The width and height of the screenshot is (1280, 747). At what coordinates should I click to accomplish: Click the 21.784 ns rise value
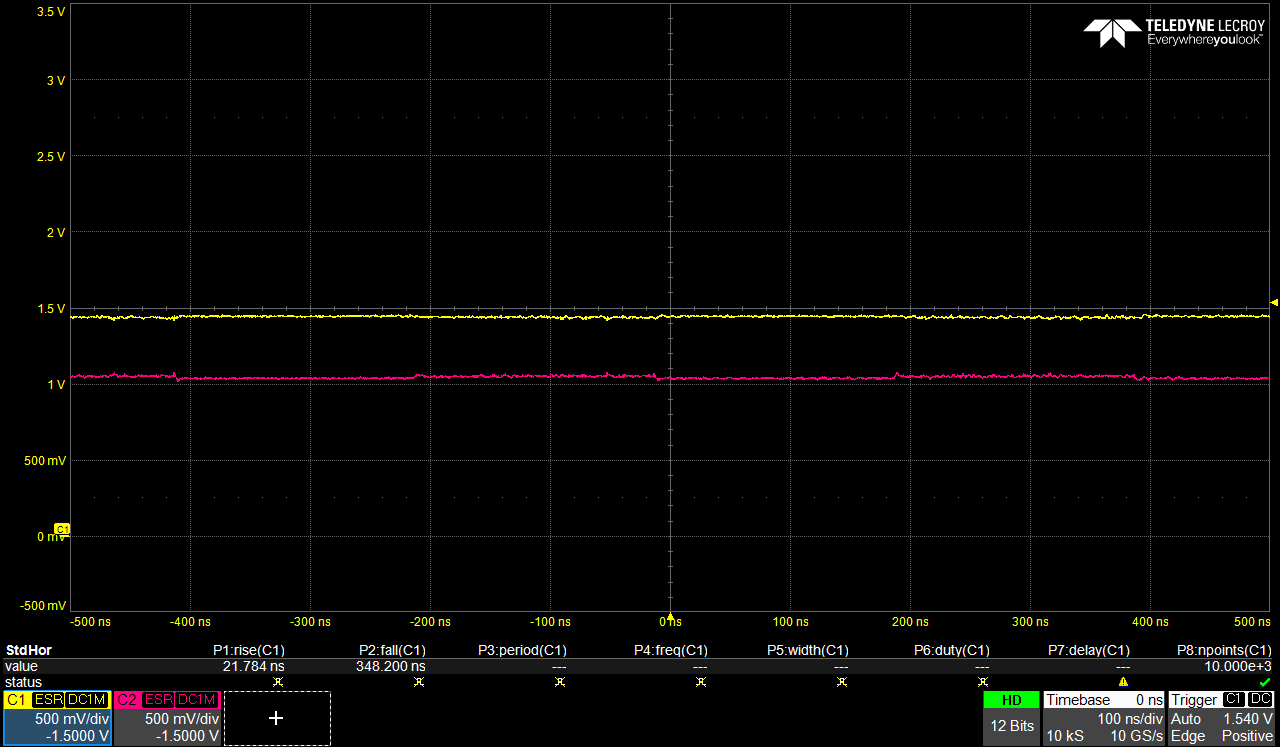[253, 665]
